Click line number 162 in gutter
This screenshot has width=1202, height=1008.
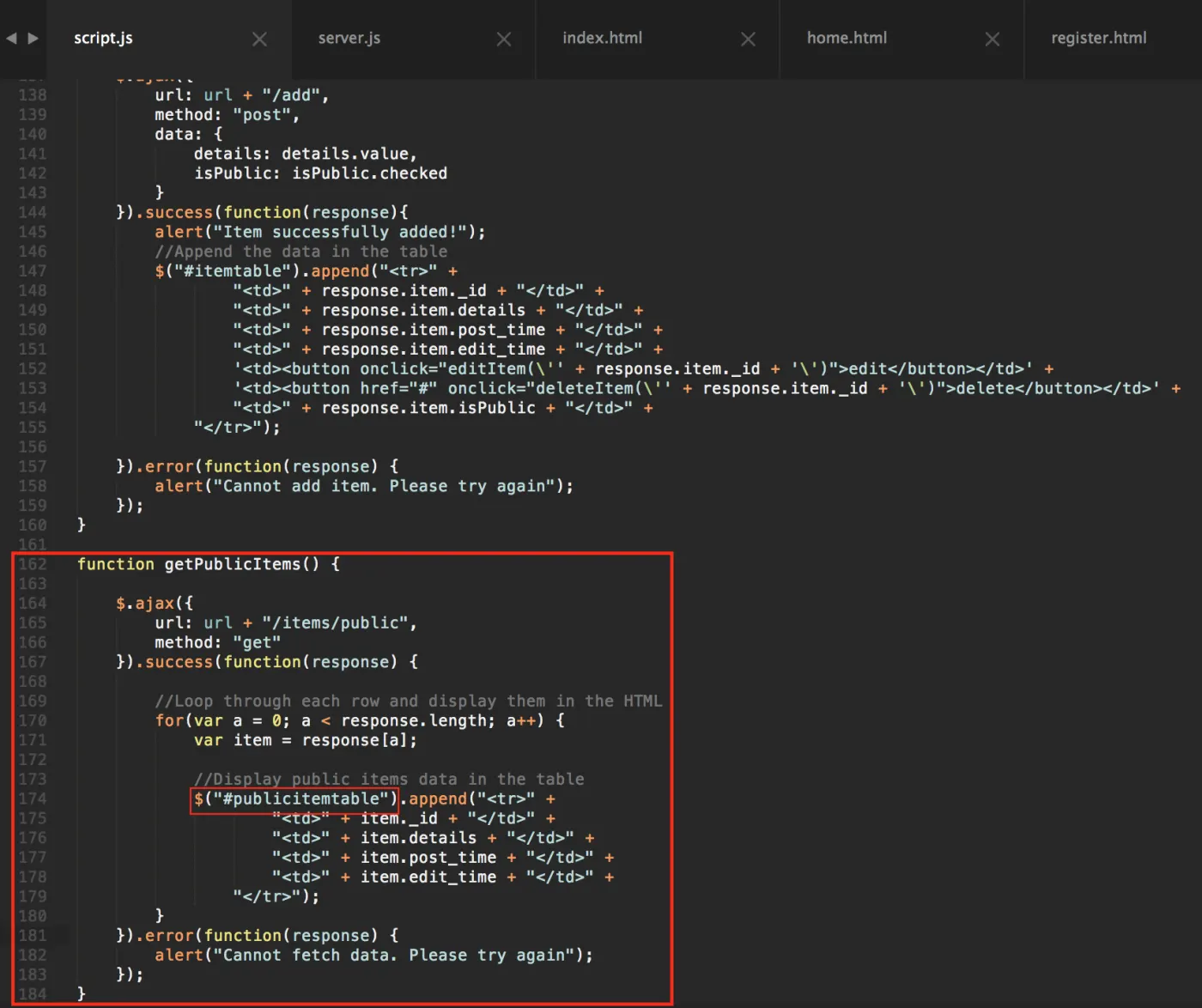point(33,564)
